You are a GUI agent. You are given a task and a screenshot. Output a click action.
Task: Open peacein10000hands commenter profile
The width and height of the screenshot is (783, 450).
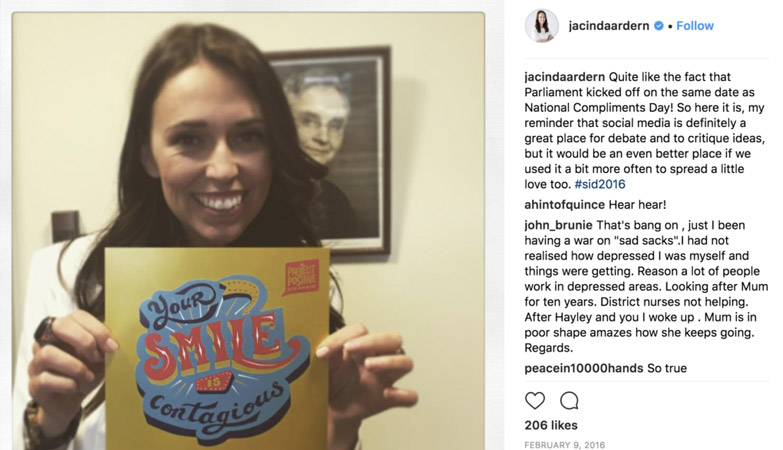584,369
